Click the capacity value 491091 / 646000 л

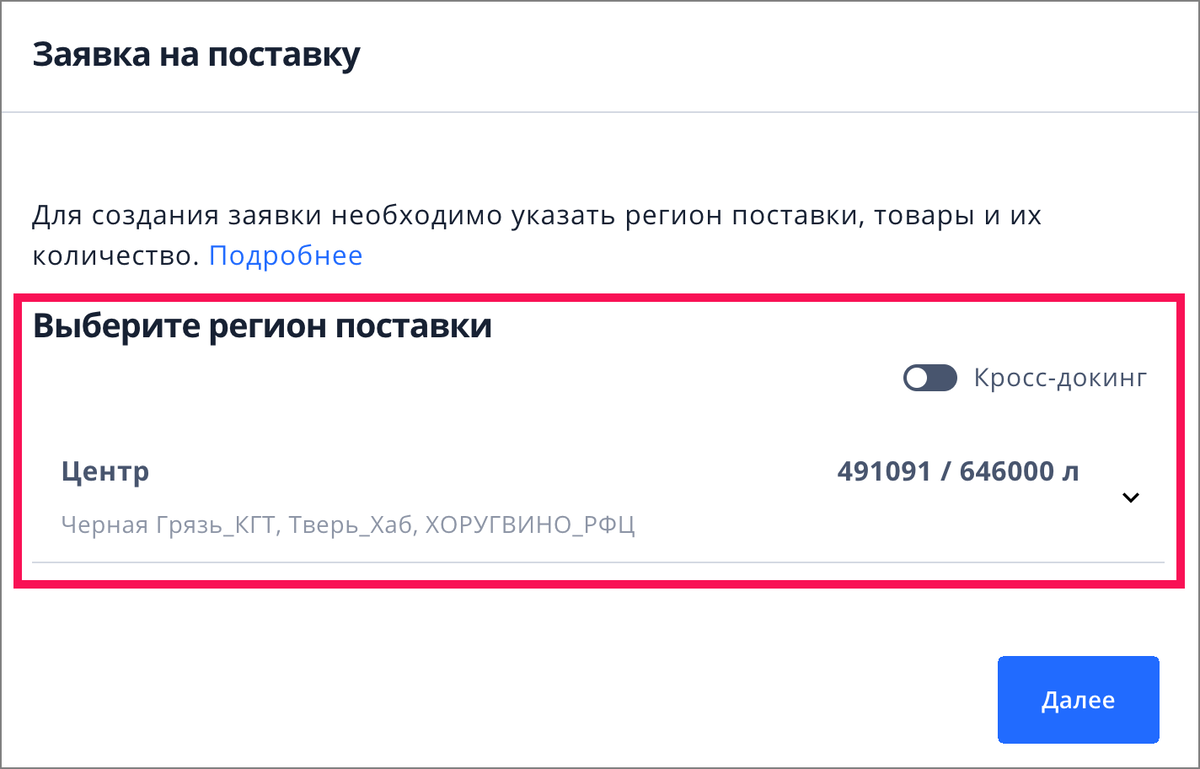point(959,470)
